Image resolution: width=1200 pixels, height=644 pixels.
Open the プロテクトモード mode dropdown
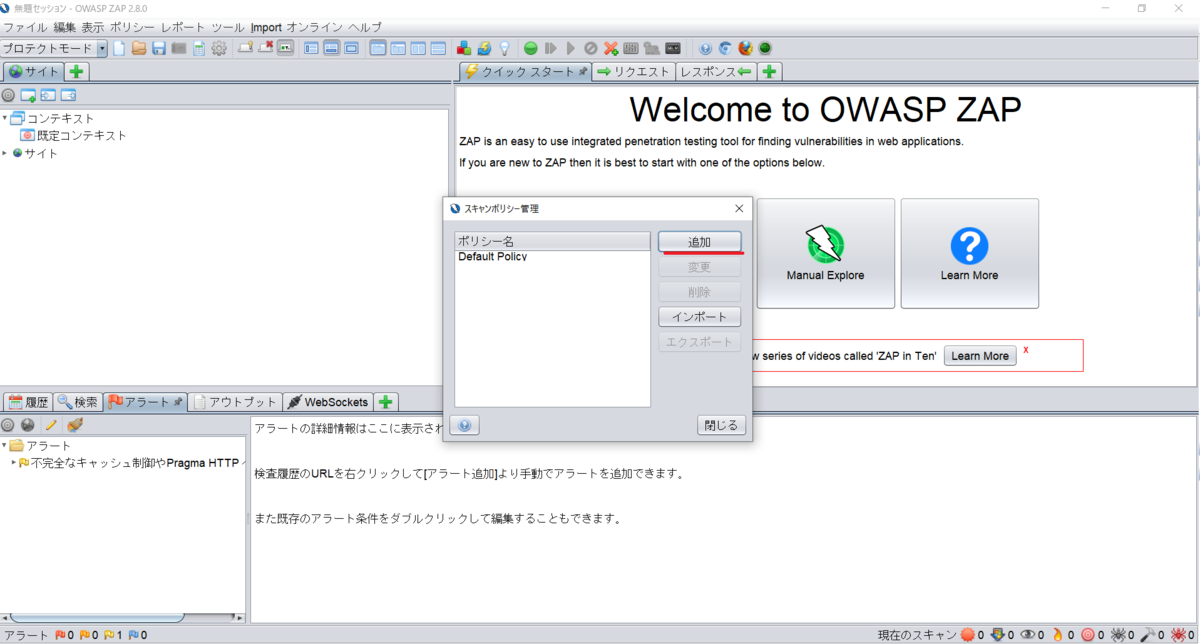pos(54,48)
